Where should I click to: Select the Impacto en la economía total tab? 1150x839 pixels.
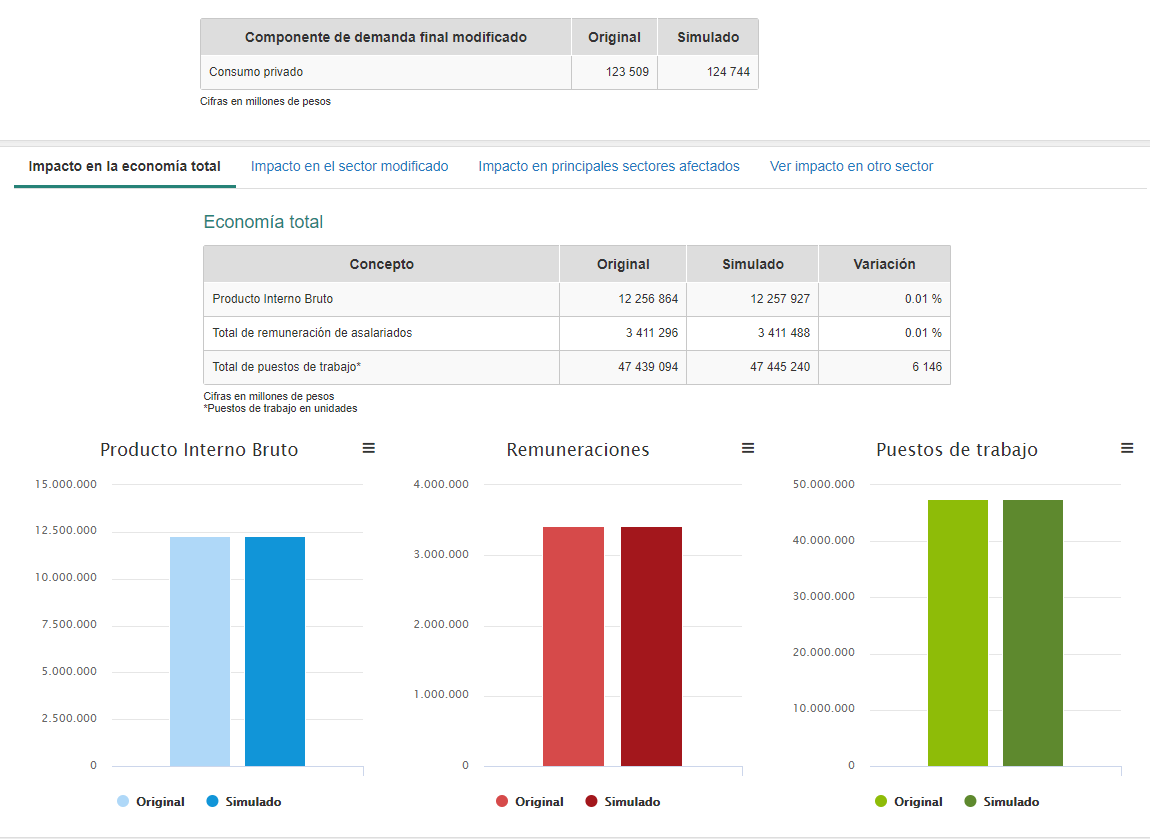125,167
